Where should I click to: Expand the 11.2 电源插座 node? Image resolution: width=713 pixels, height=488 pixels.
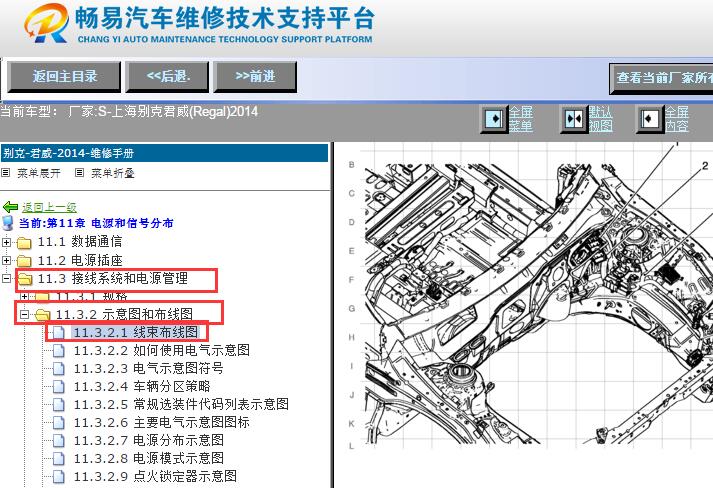(x=6, y=261)
